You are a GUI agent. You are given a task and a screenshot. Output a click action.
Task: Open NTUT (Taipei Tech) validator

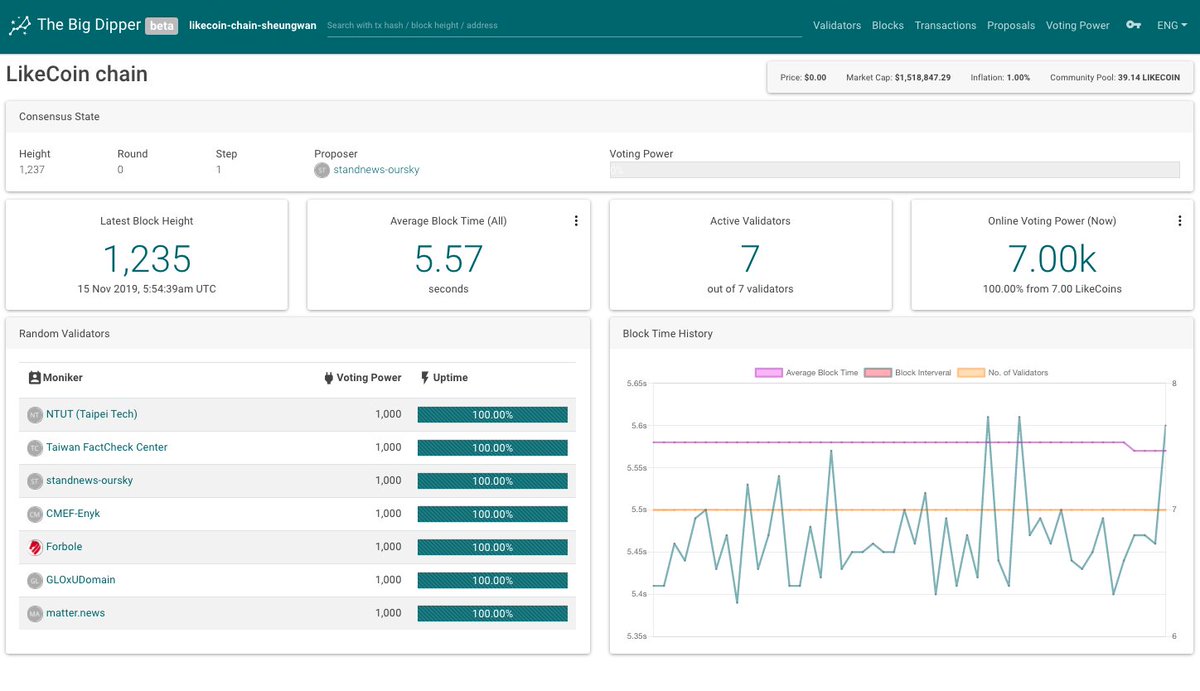point(92,414)
